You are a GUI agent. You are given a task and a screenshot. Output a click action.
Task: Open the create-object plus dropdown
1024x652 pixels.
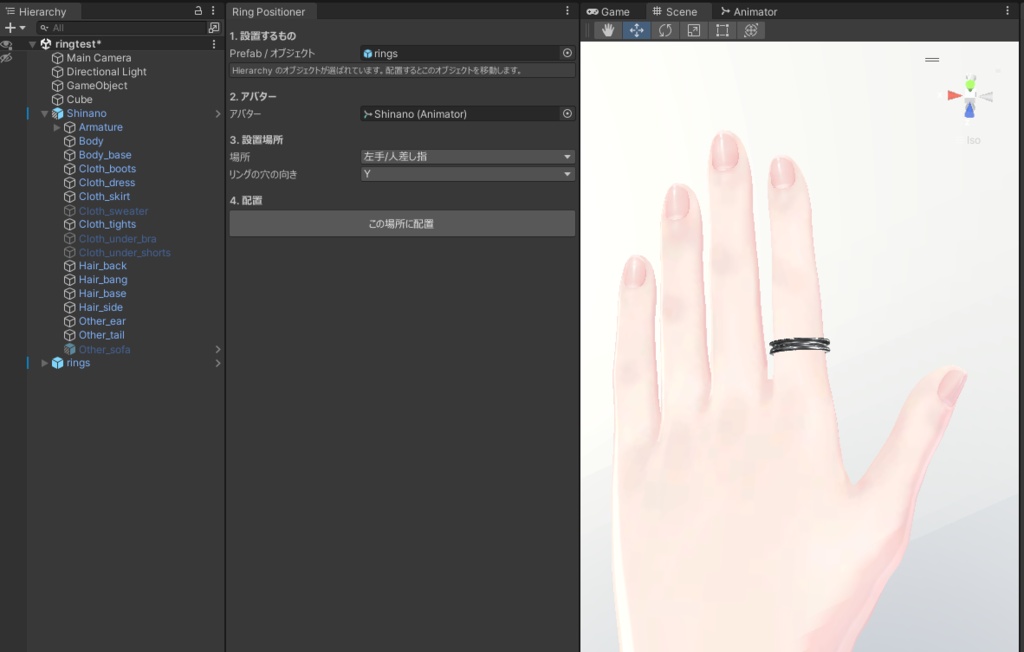14,27
